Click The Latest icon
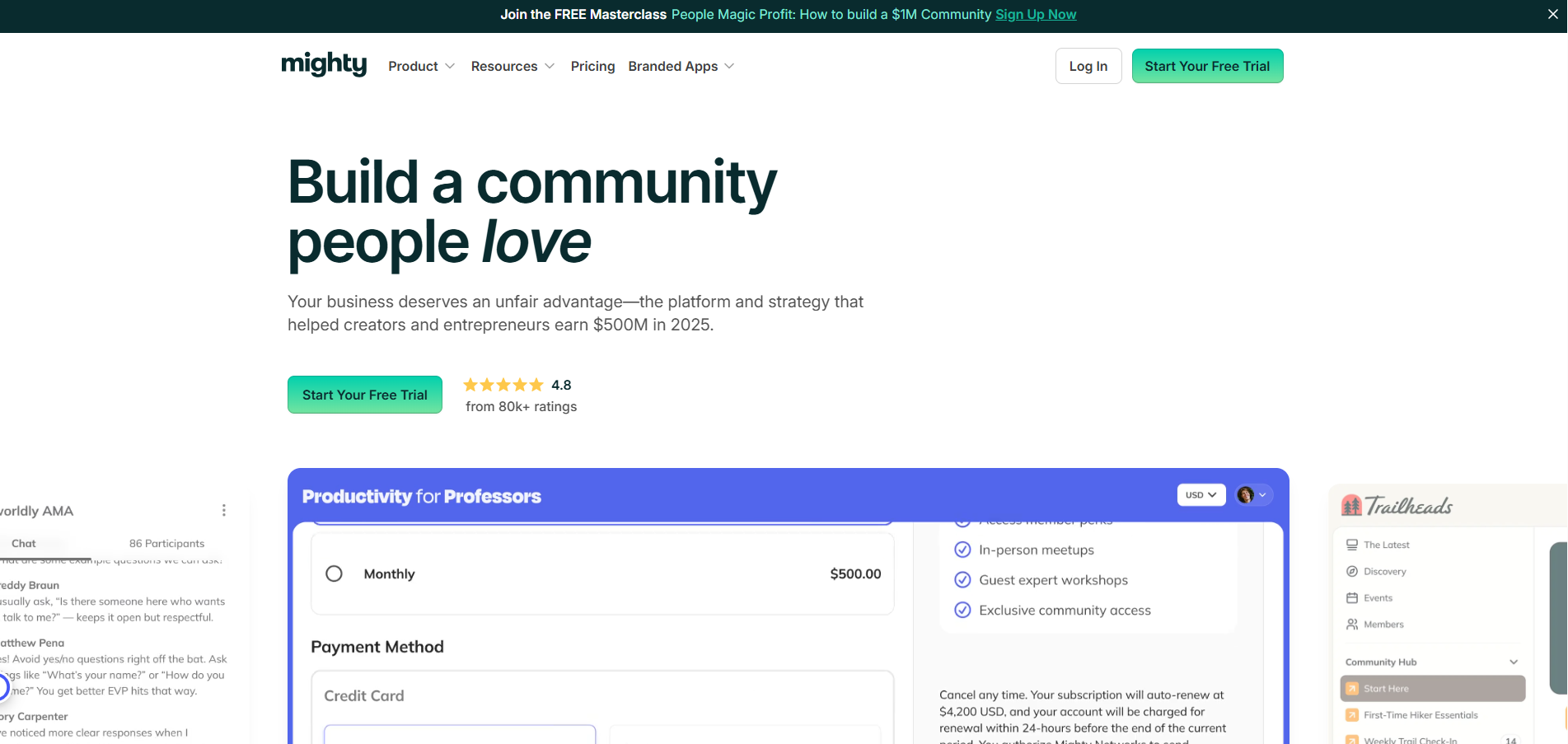Screen dimensions: 1568x744 (x=1352, y=545)
